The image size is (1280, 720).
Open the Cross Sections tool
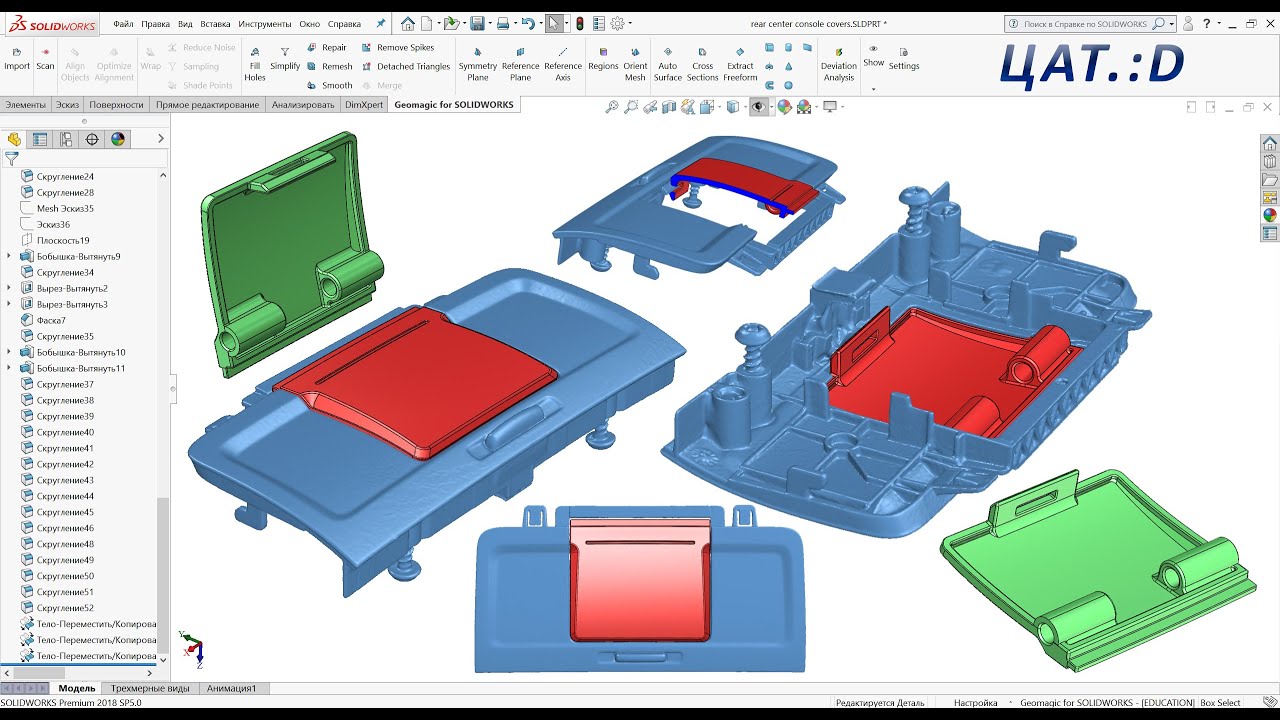(x=703, y=63)
